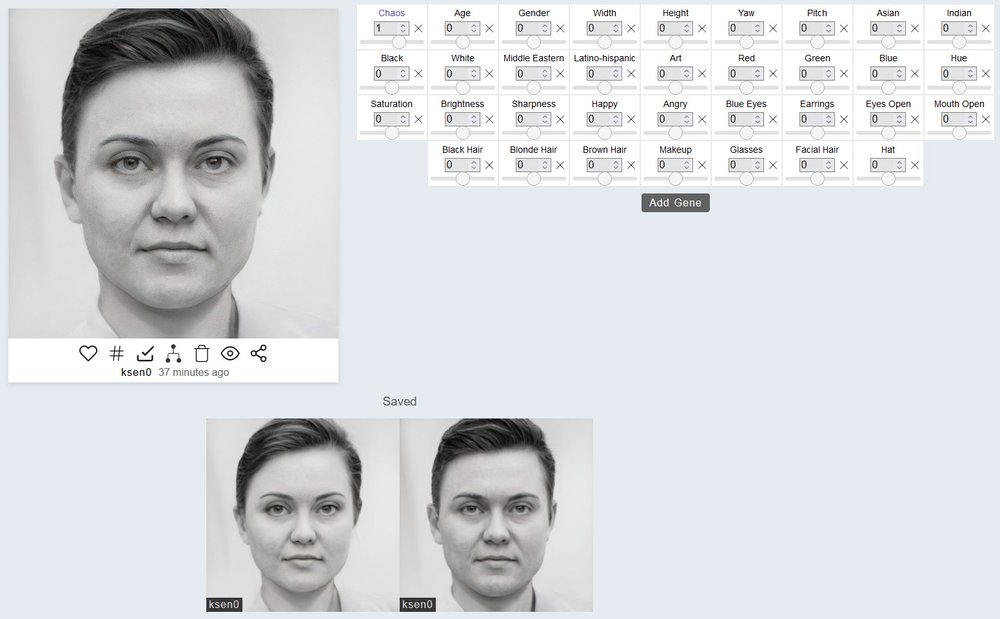This screenshot has width=1000, height=619.
Task: Click the Gender value spinner arrows
Action: click(x=545, y=29)
